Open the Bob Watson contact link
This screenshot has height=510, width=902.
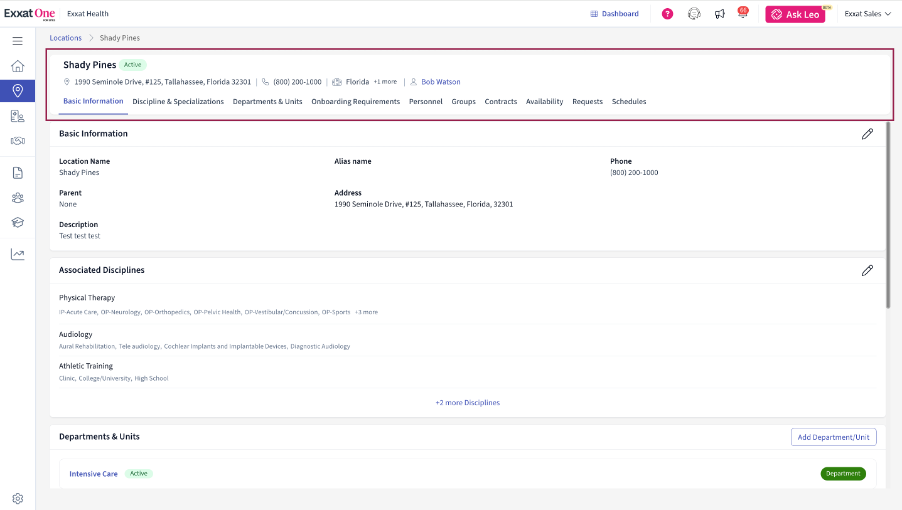pos(440,82)
